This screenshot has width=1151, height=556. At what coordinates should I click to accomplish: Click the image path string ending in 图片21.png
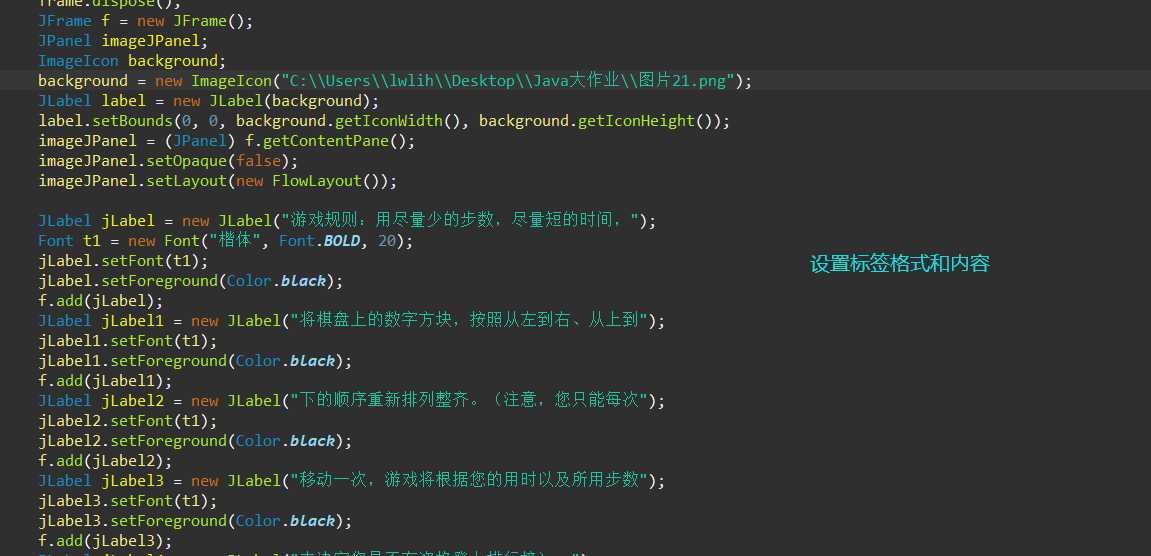[x=509, y=81]
